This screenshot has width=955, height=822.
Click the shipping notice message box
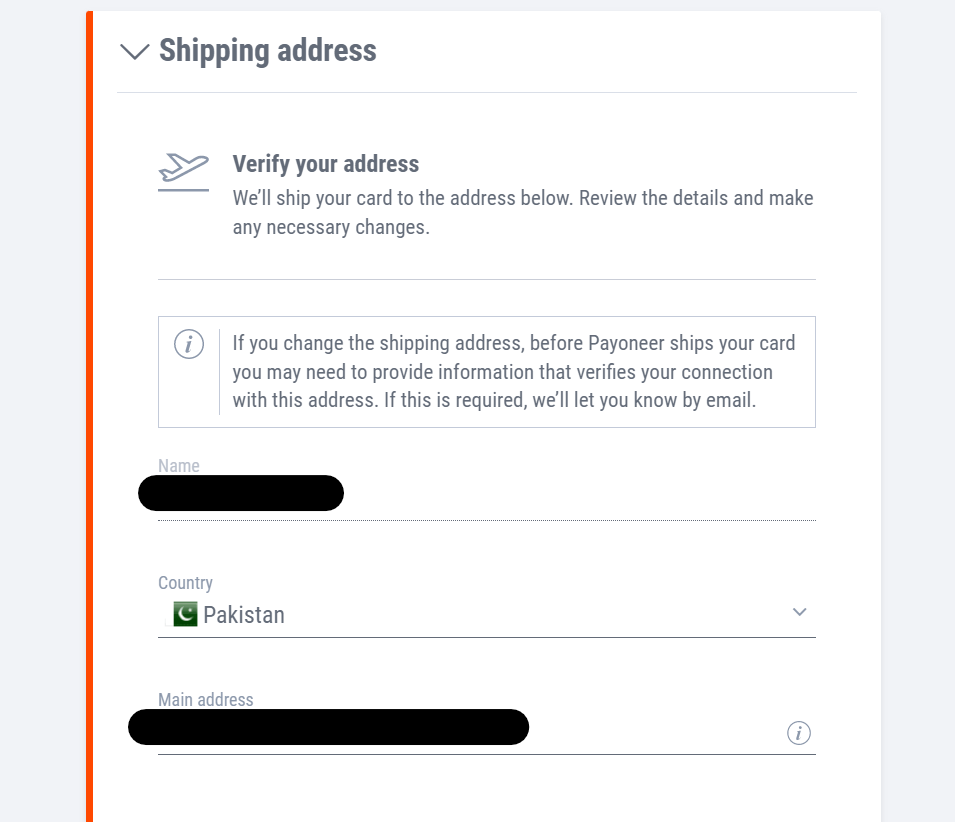[486, 371]
